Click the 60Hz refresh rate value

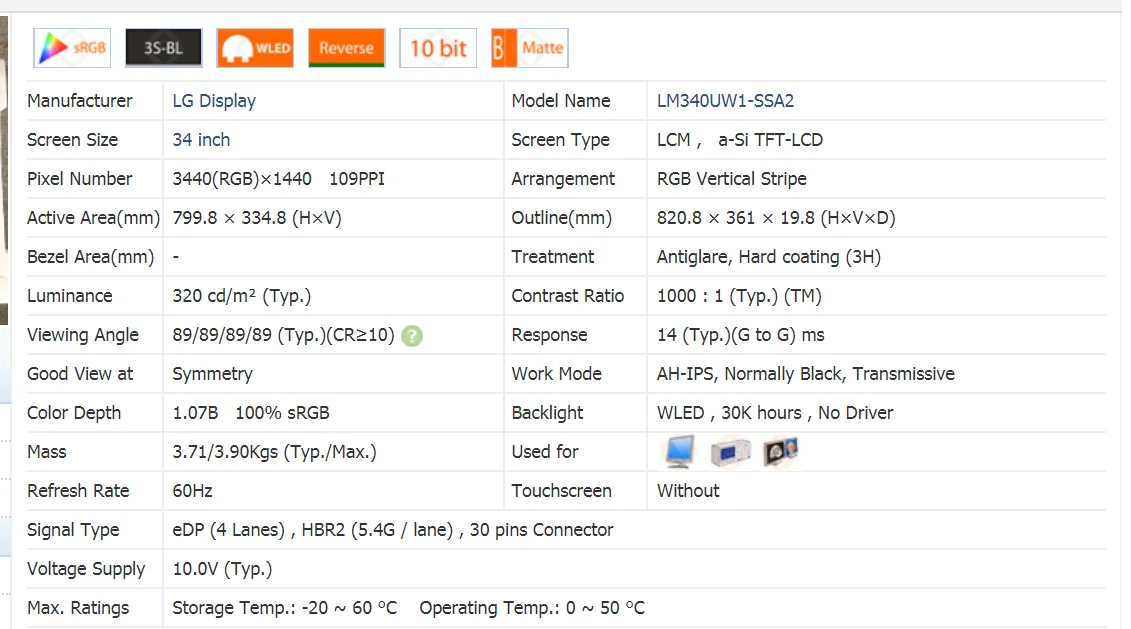[192, 491]
